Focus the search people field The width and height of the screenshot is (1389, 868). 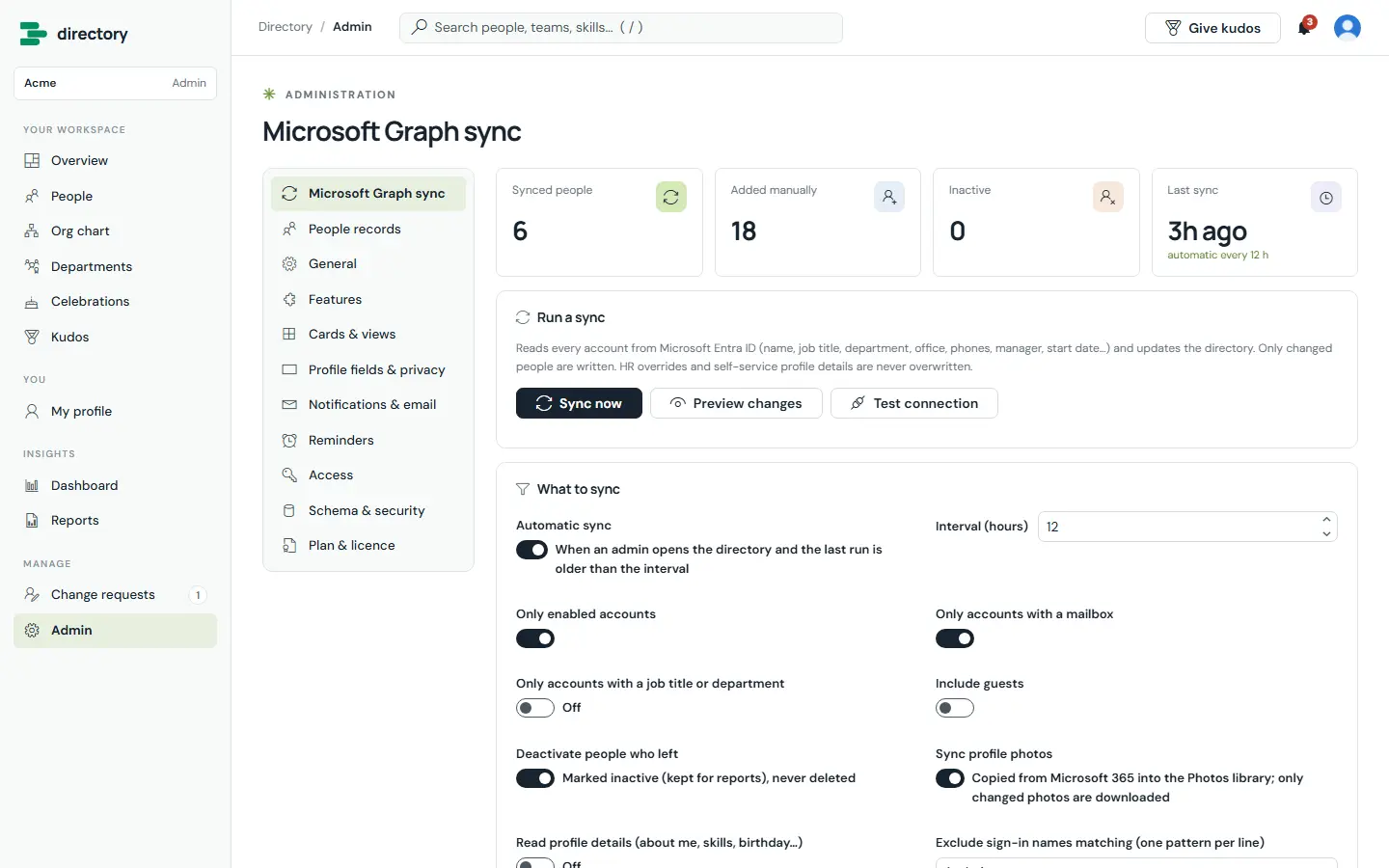click(x=621, y=28)
